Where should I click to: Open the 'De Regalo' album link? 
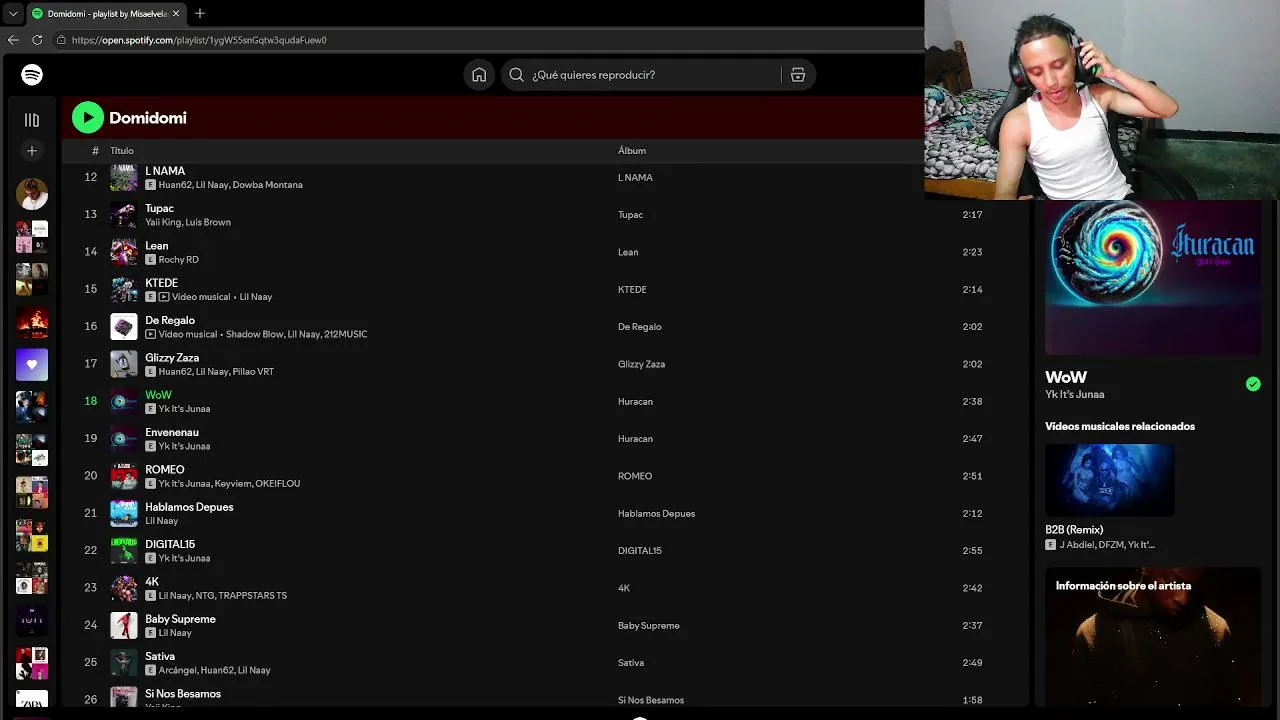640,327
